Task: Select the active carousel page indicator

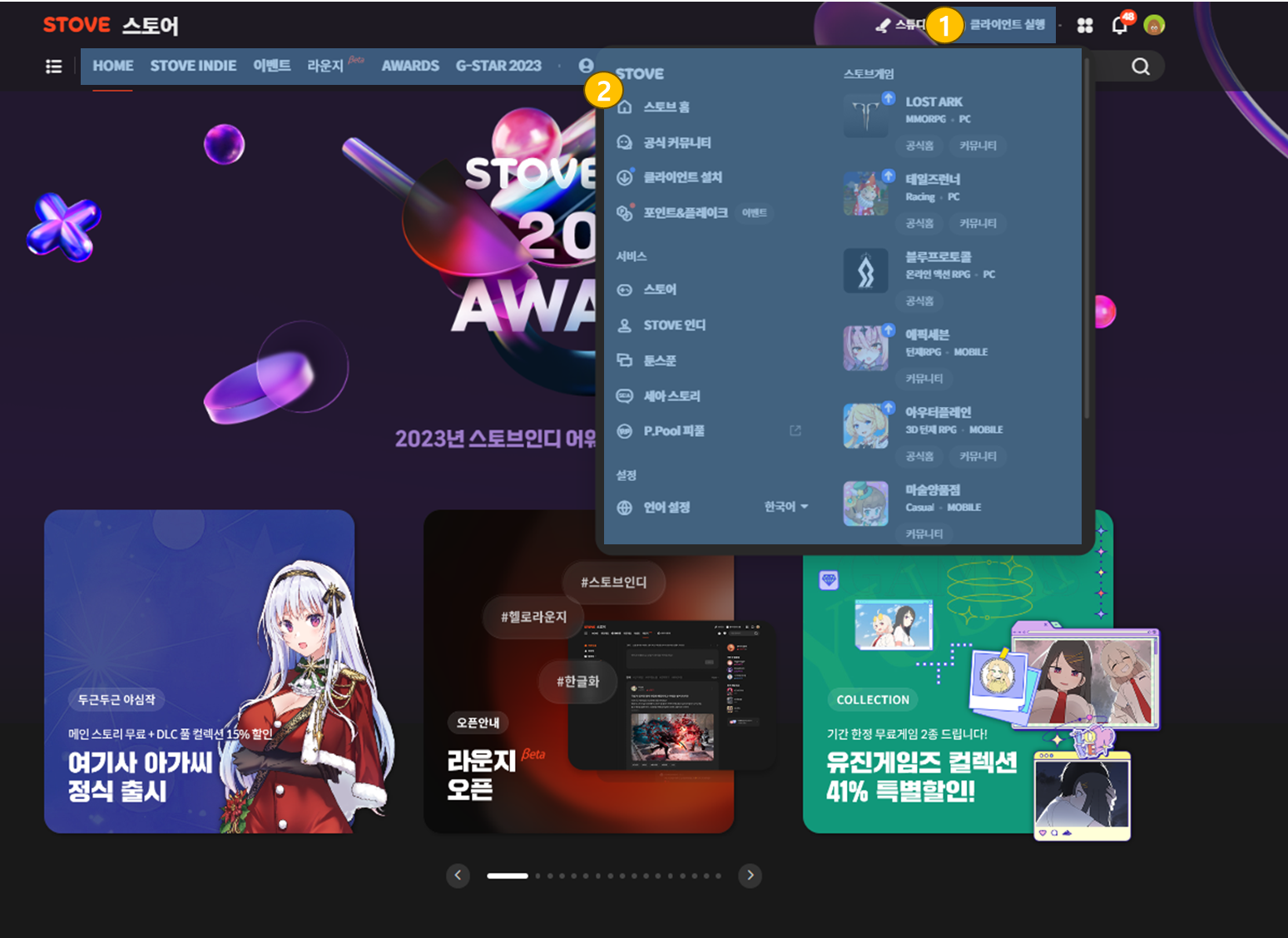Action: 508,876
